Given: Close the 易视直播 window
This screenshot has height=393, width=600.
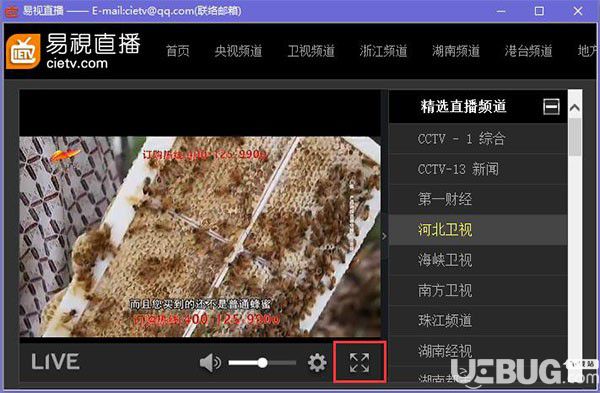Looking at the screenshot, I should (578, 11).
